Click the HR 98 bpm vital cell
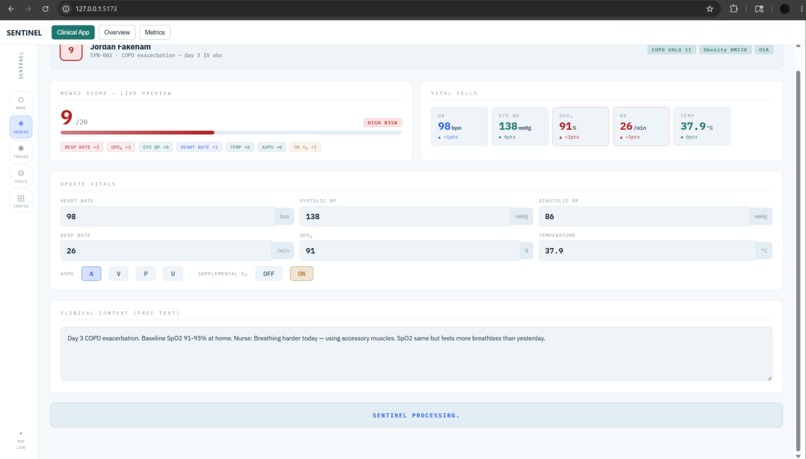The height and width of the screenshot is (459, 806). click(x=459, y=126)
